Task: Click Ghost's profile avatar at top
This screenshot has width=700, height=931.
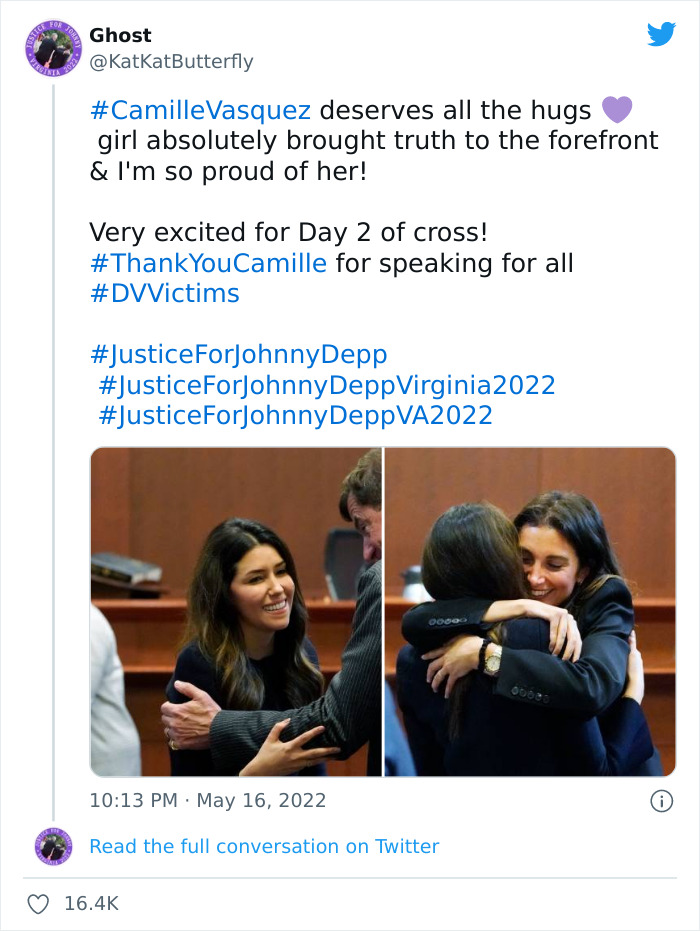Action: [x=50, y=48]
